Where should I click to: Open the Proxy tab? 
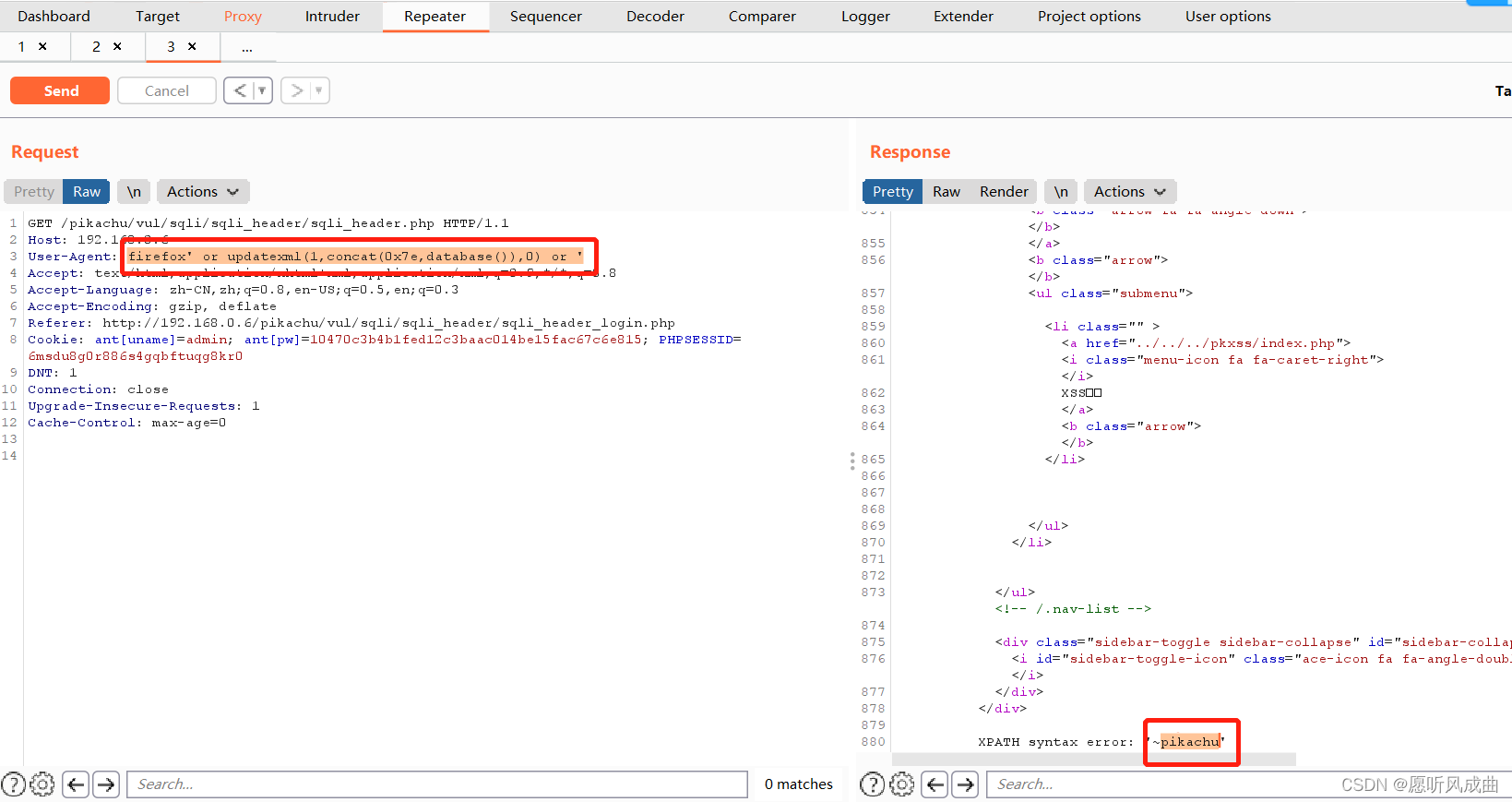coord(243,16)
